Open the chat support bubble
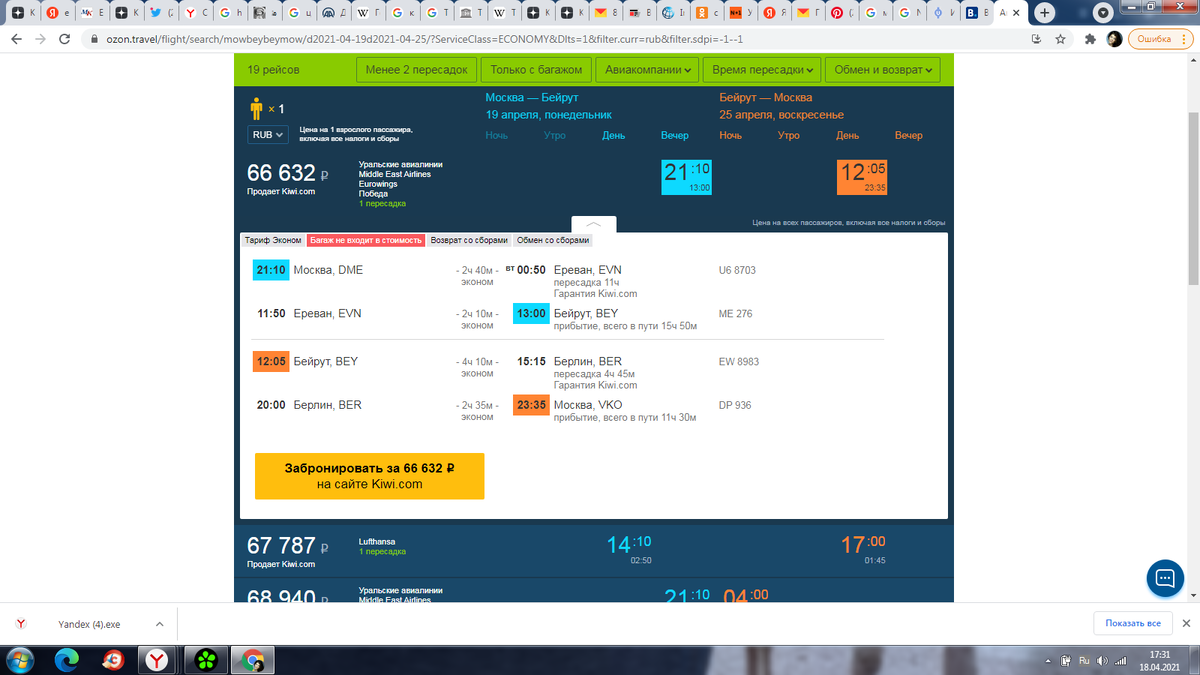 tap(1164, 577)
